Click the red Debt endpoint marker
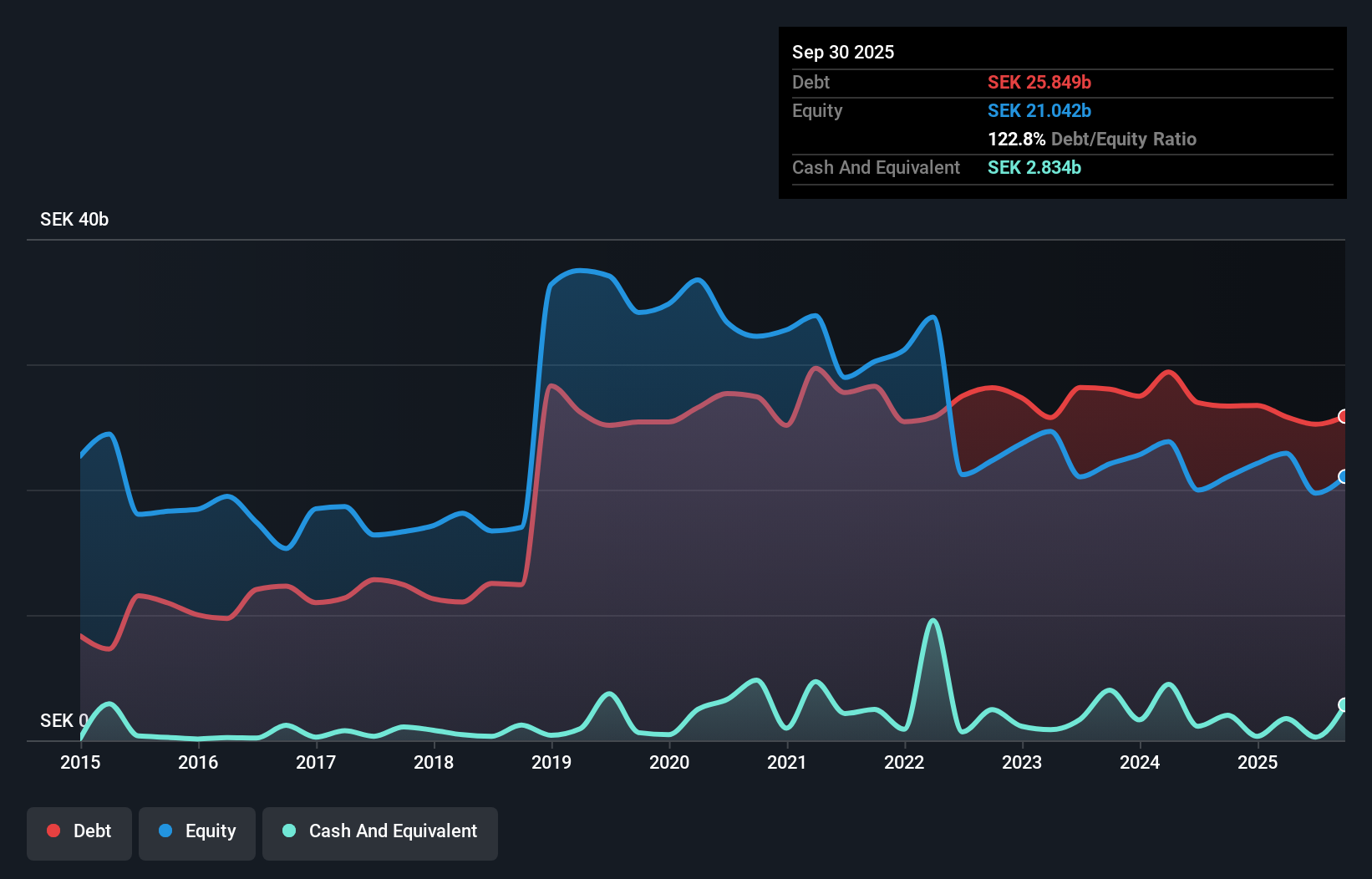The width and height of the screenshot is (1372, 879). [x=1344, y=416]
